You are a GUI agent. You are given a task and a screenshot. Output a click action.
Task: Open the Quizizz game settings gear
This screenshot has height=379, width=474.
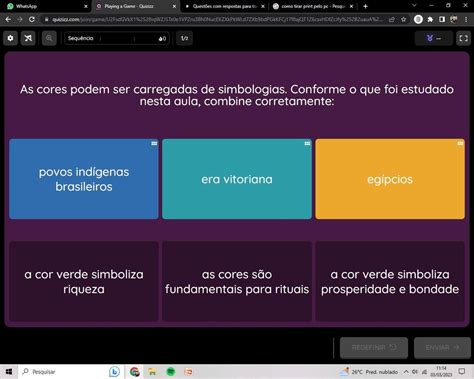click(10, 38)
